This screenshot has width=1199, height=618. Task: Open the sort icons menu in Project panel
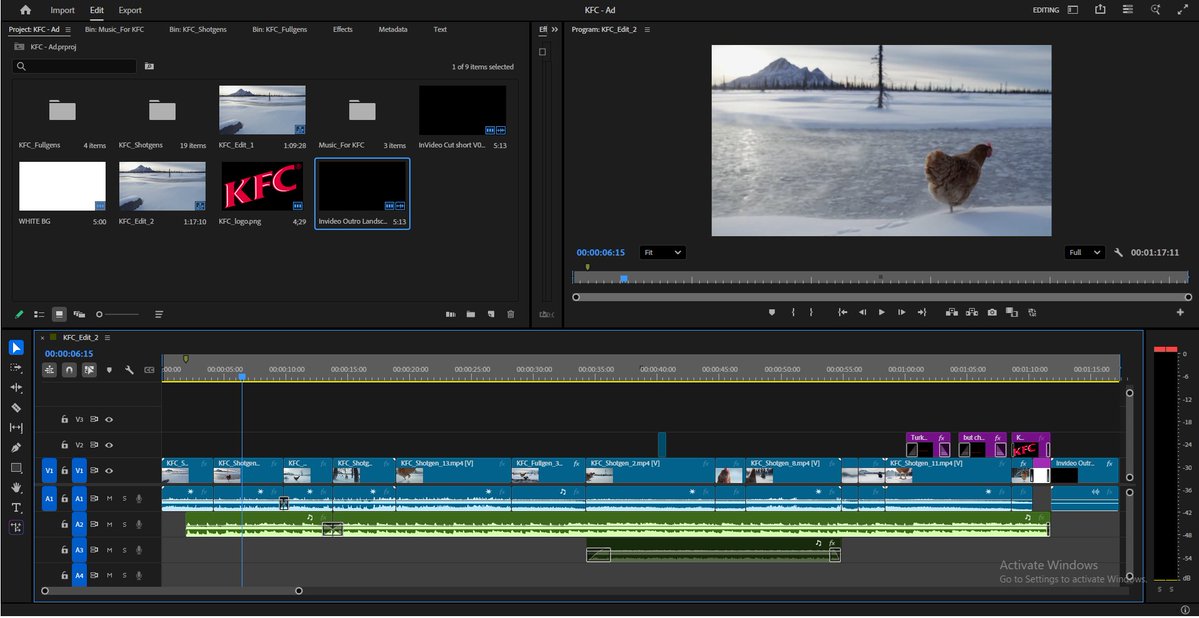pyautogui.click(x=159, y=314)
